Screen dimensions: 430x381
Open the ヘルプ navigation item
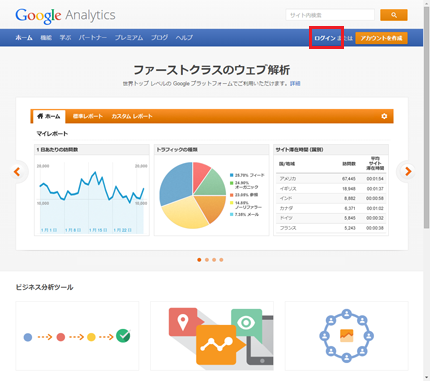[184, 38]
